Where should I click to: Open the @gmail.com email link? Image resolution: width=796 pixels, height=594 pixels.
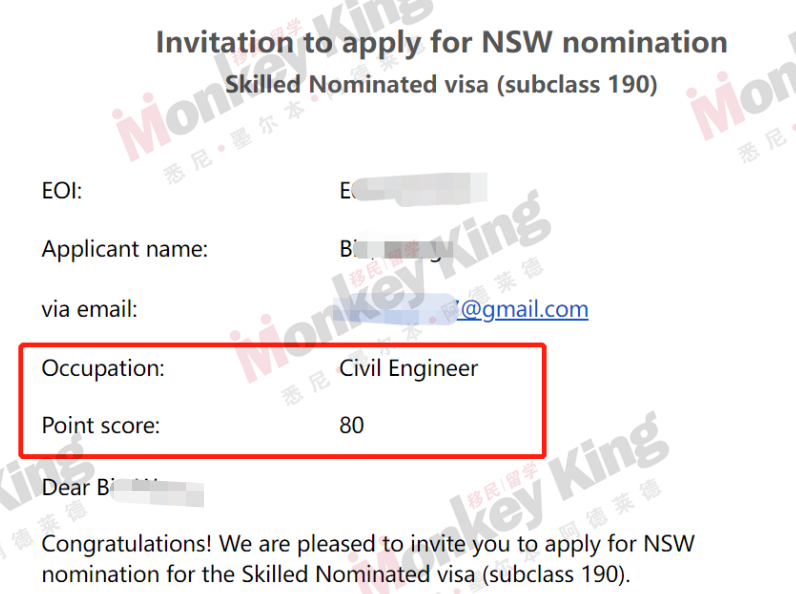(x=523, y=309)
